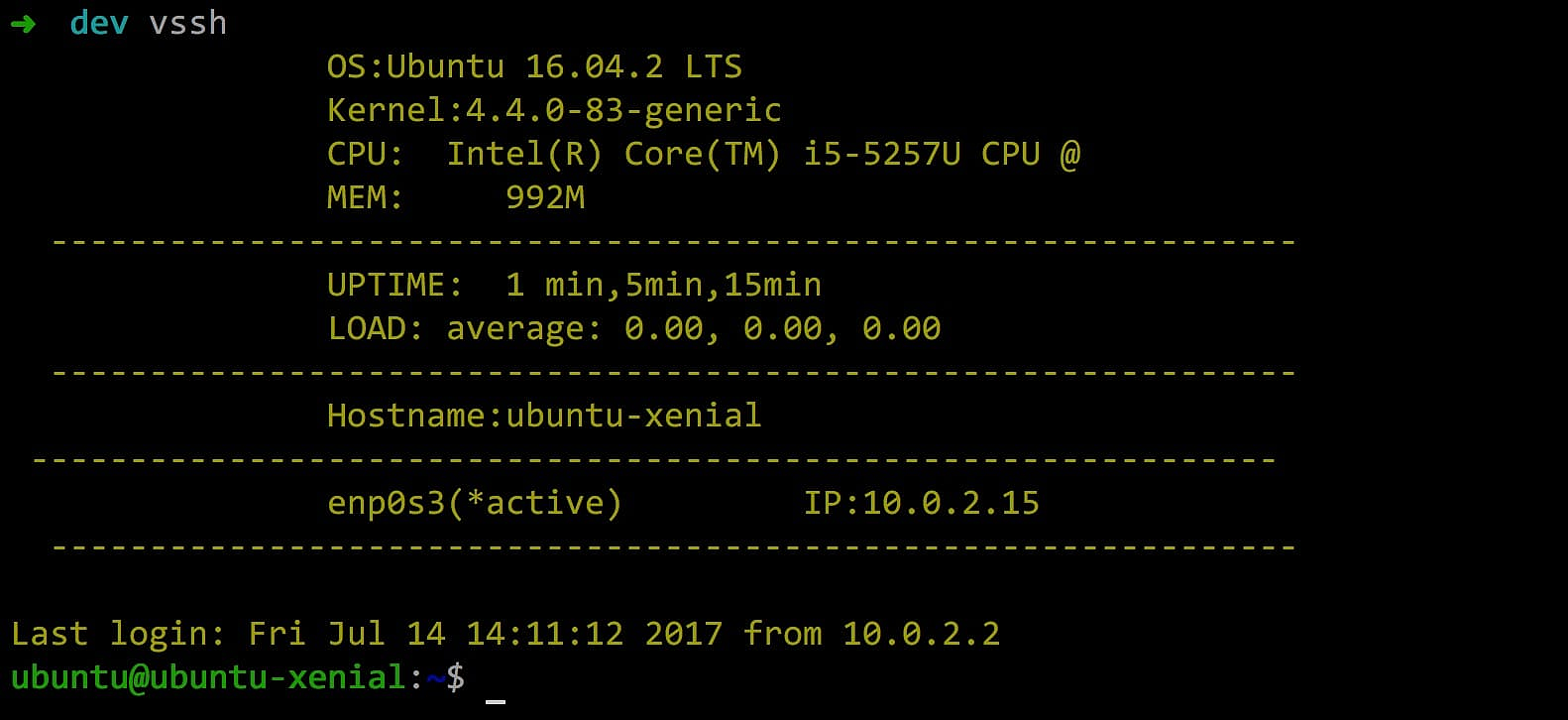Viewport: 1568px width, 720px height.
Task: Click the last login timestamp 14:11:12
Action: [x=544, y=634]
